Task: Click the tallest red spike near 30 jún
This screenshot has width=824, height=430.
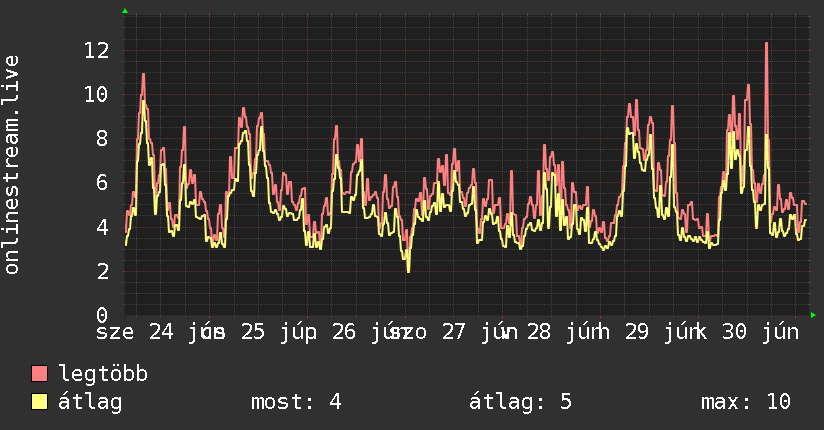Action: (766, 44)
